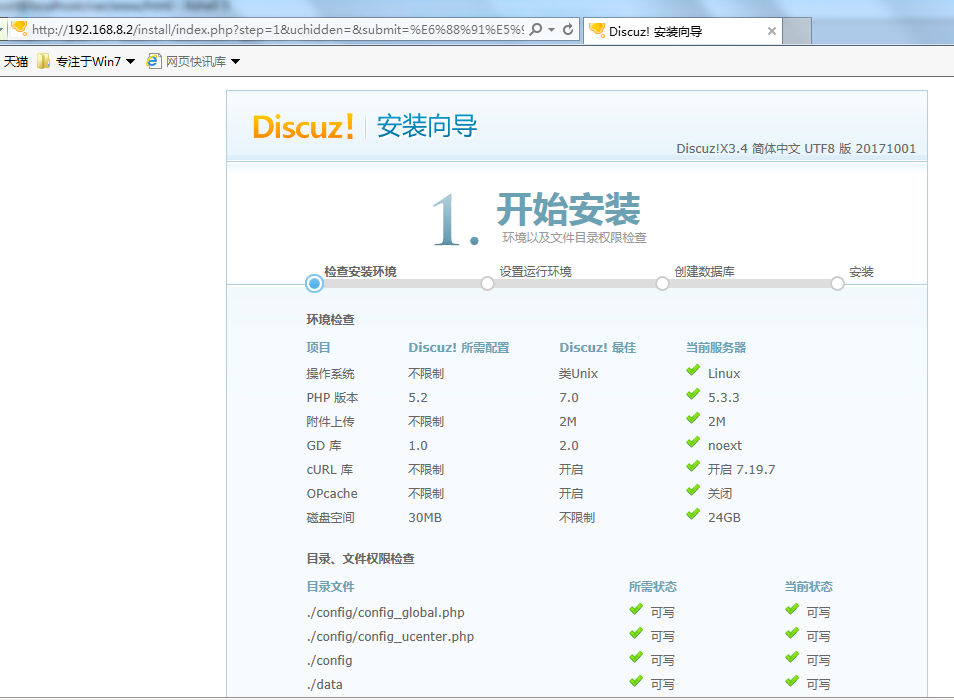Open a new blank tab
This screenshot has height=700, width=954.
[797, 31]
